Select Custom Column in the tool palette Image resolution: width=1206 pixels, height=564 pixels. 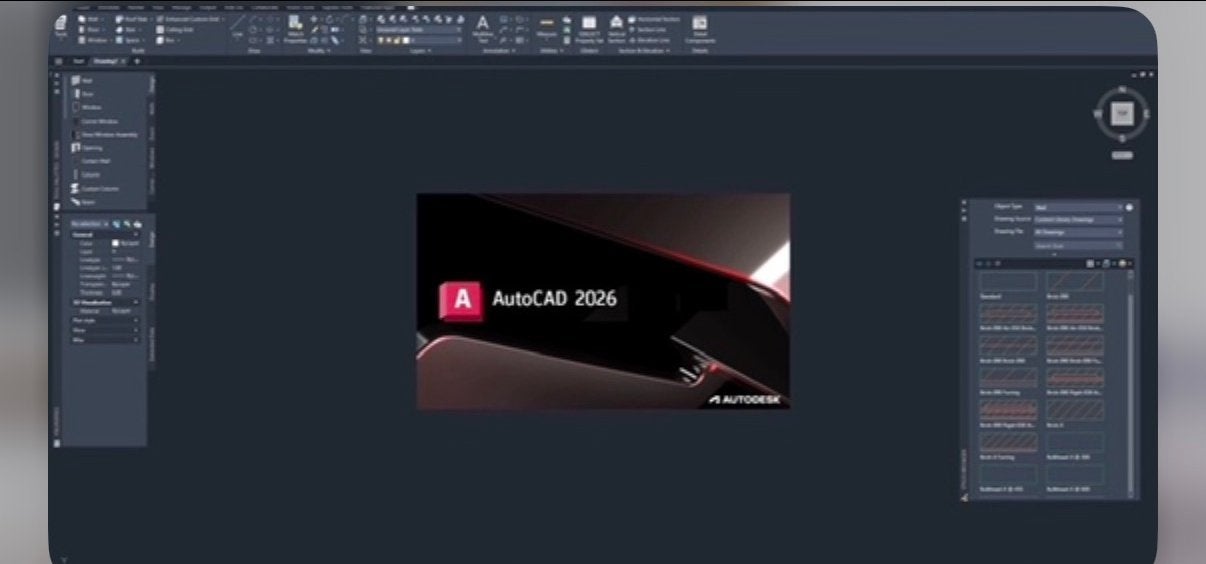point(97,188)
